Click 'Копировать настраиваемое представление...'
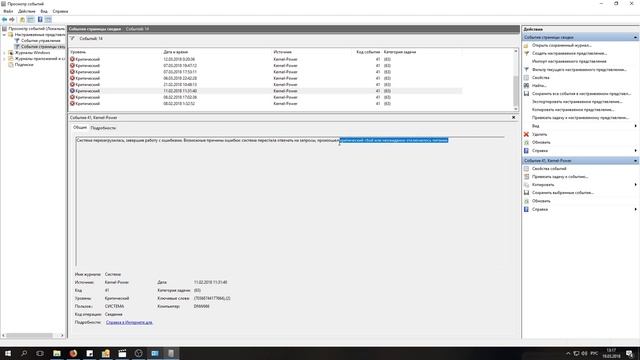The width and height of the screenshot is (640, 360). tap(573, 110)
